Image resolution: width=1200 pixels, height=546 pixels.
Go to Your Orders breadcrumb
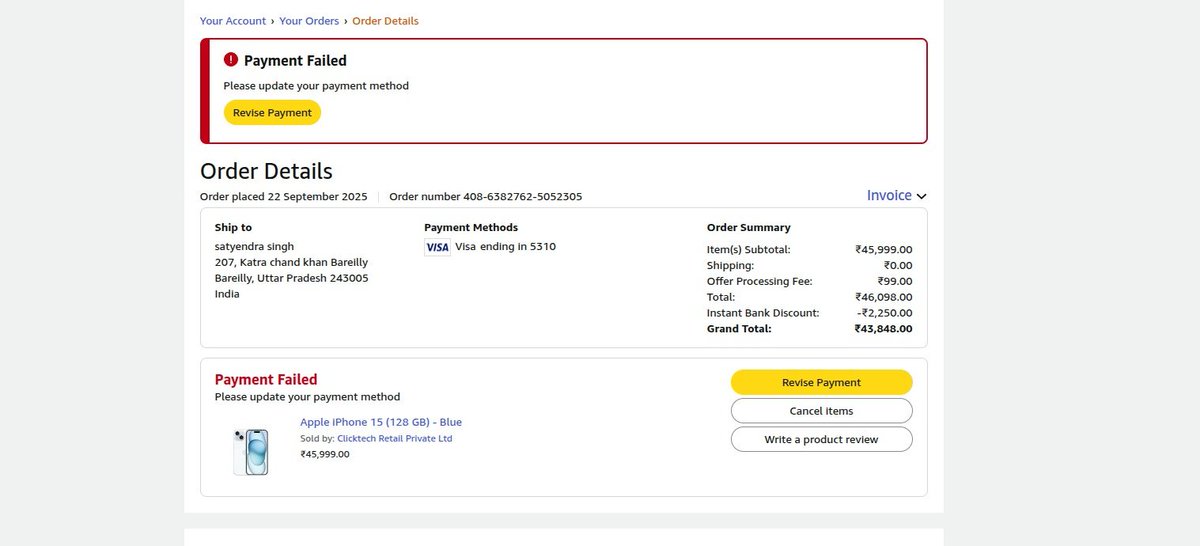pos(309,20)
